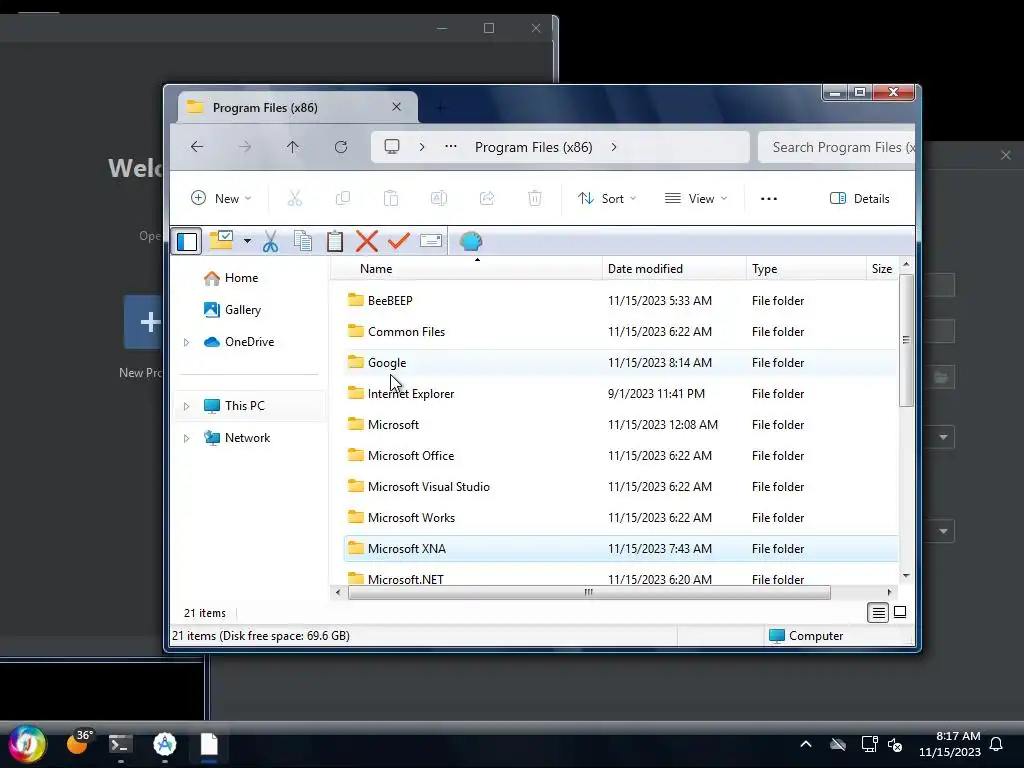Switch to the large thumbnails view icon
Screen dimensions: 1024x768
point(900,613)
